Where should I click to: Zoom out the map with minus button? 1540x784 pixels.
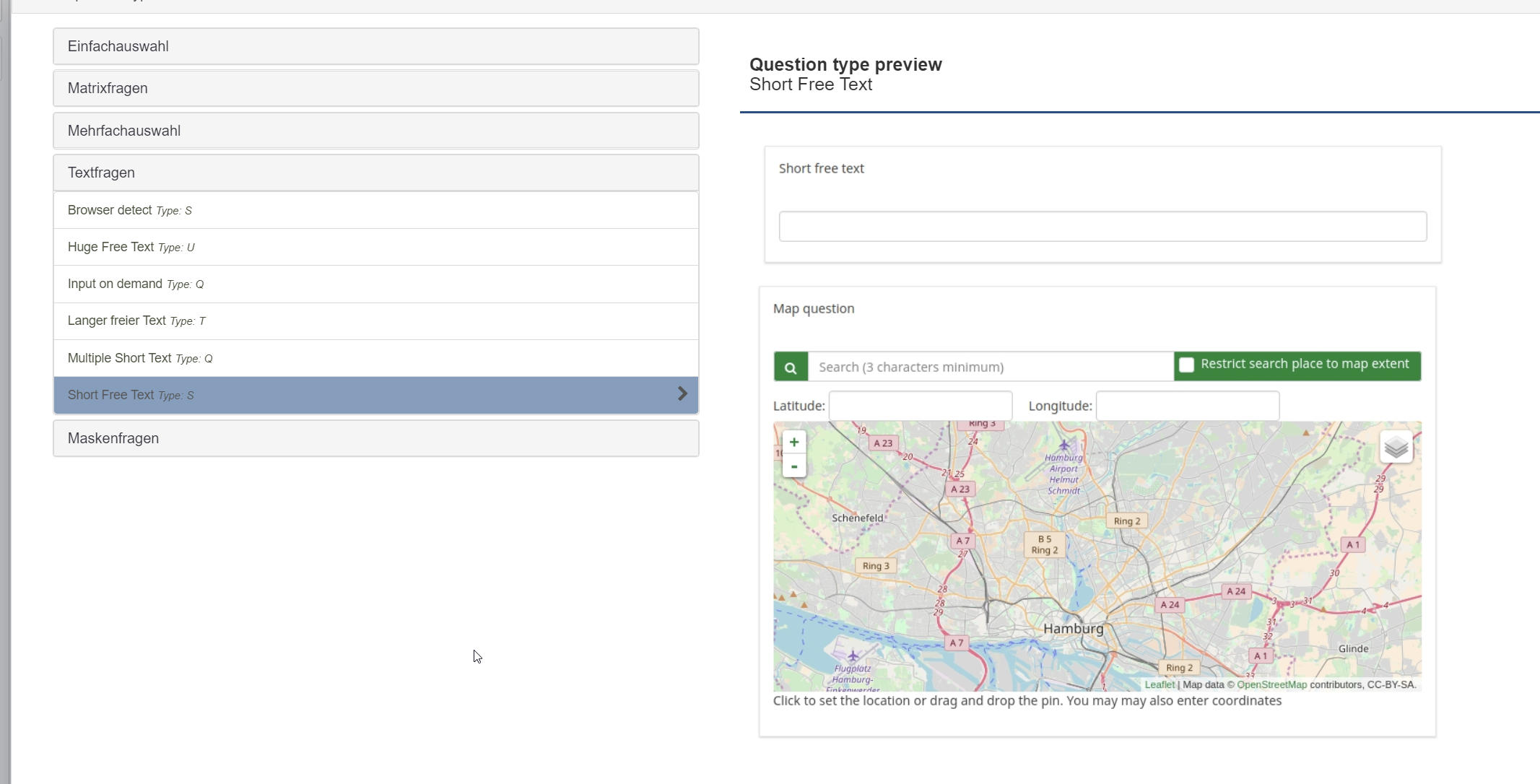point(794,467)
